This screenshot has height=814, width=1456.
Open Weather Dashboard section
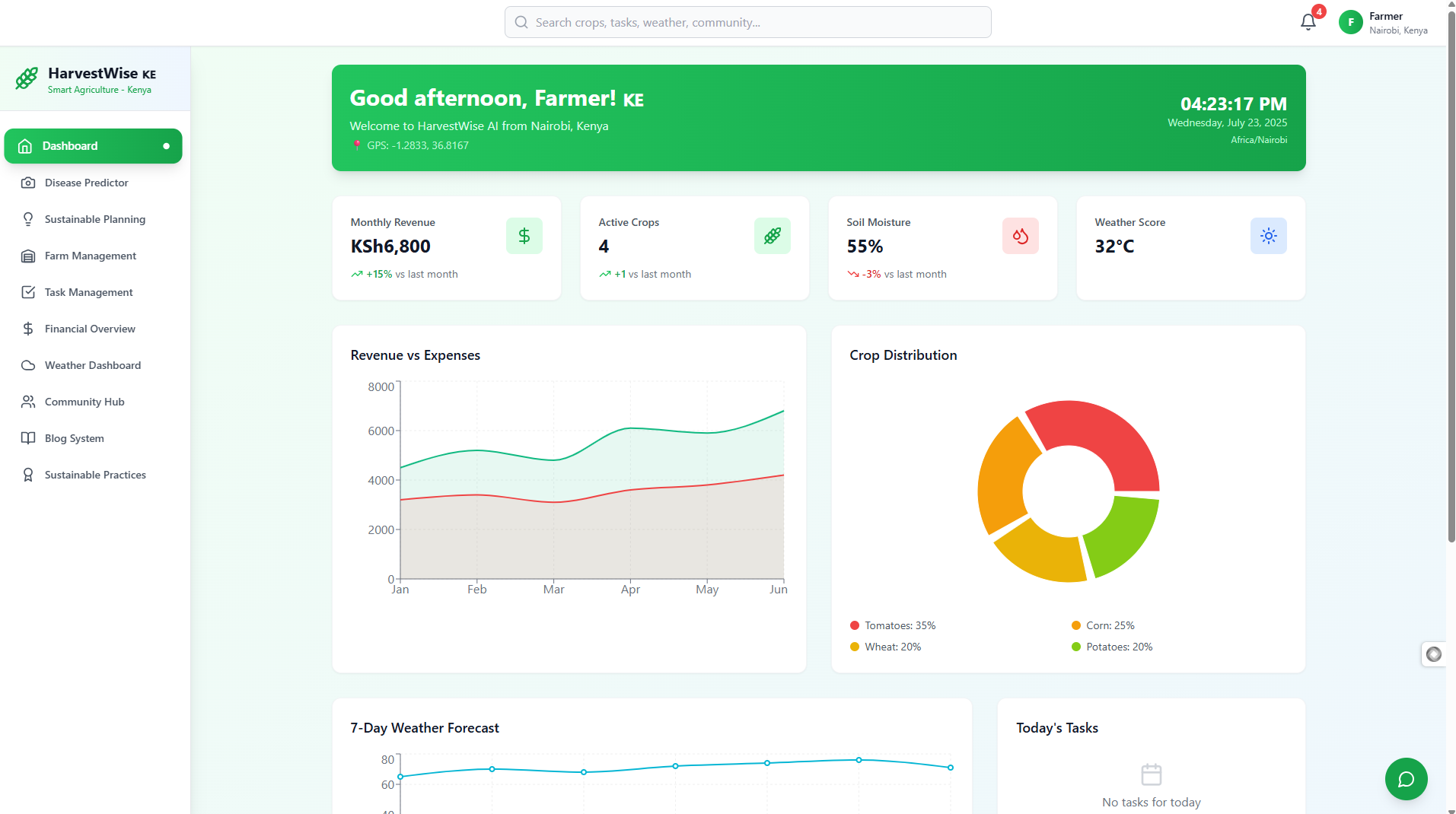93,365
